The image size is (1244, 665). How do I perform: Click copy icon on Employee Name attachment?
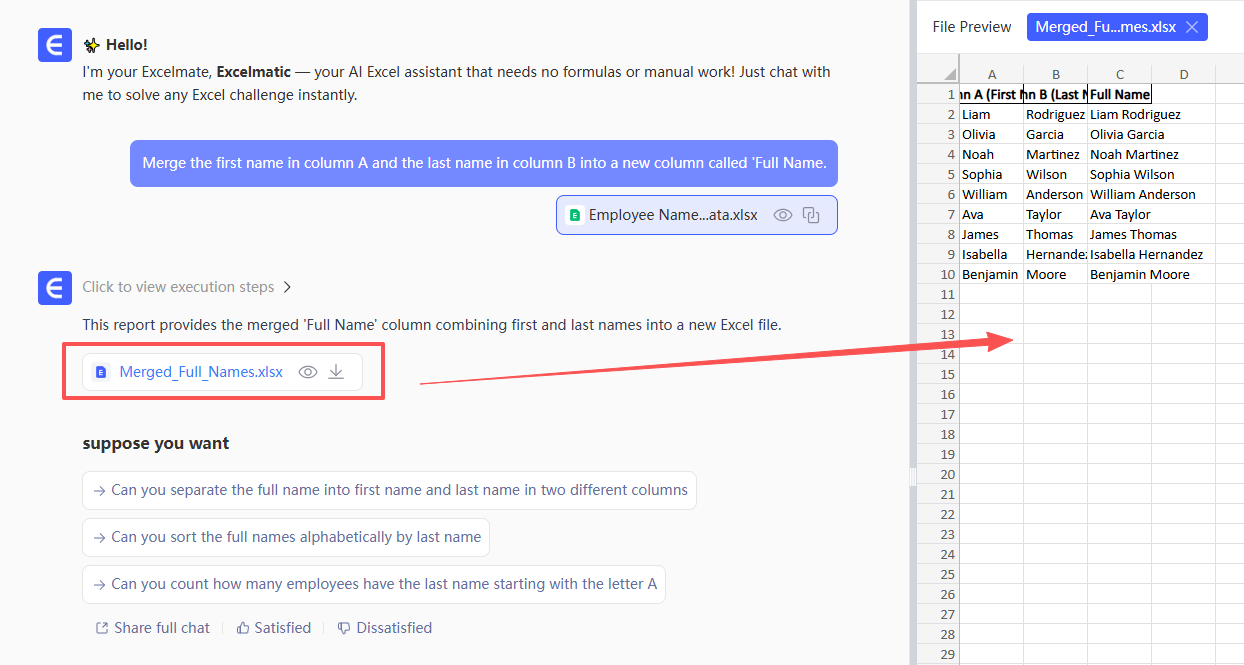pos(812,215)
